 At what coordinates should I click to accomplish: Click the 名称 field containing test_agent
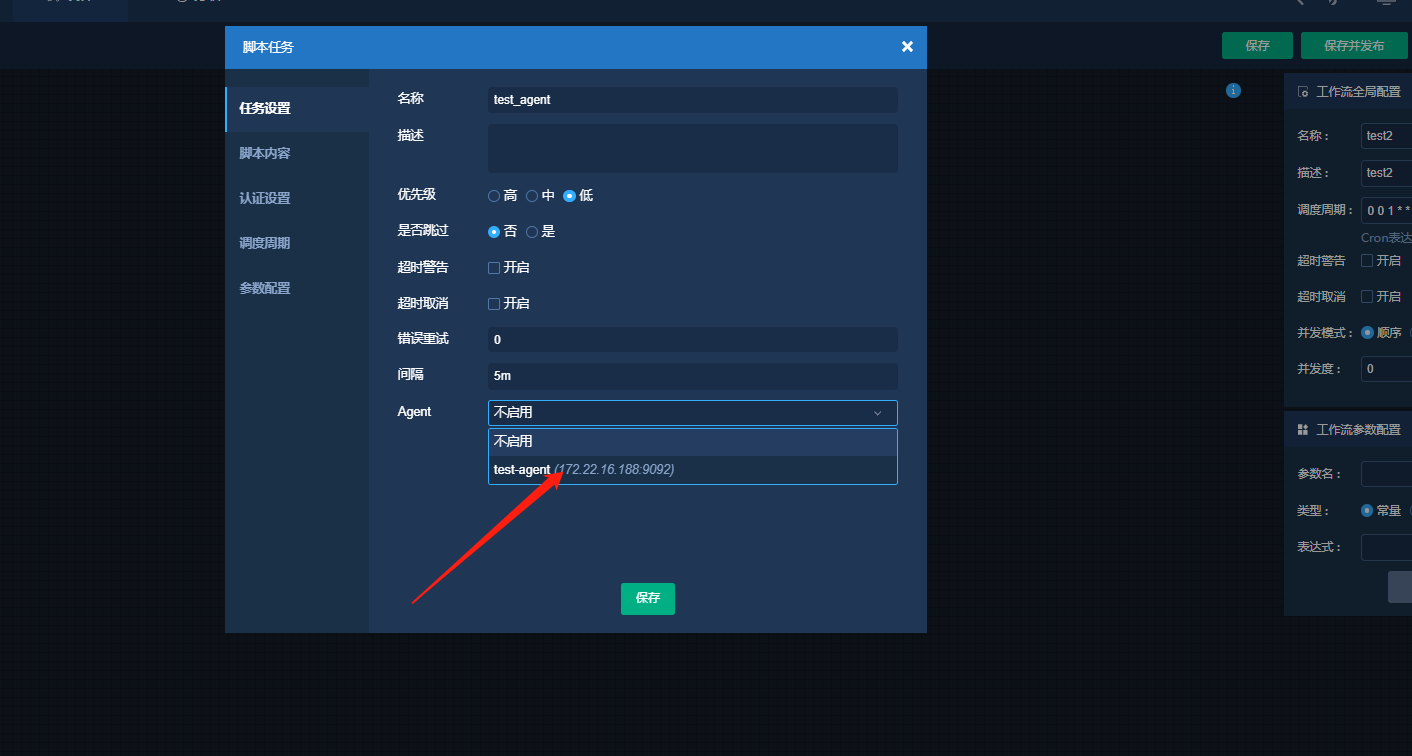[692, 100]
